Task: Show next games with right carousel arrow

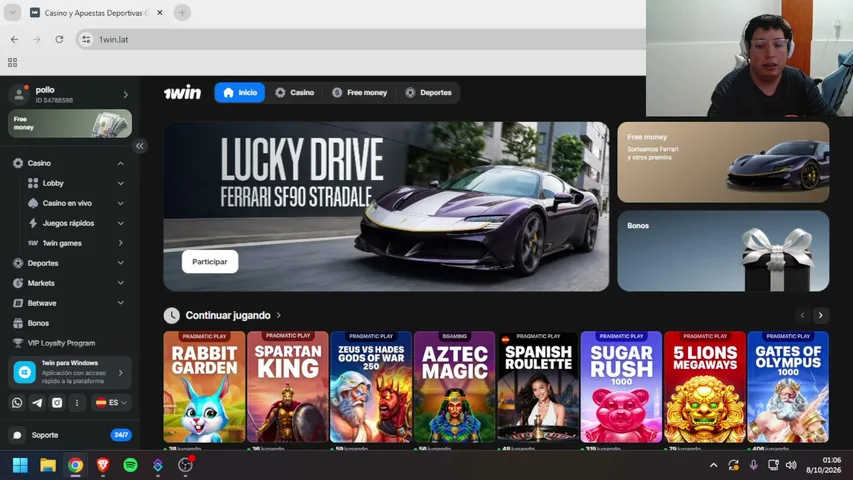Action: click(820, 315)
